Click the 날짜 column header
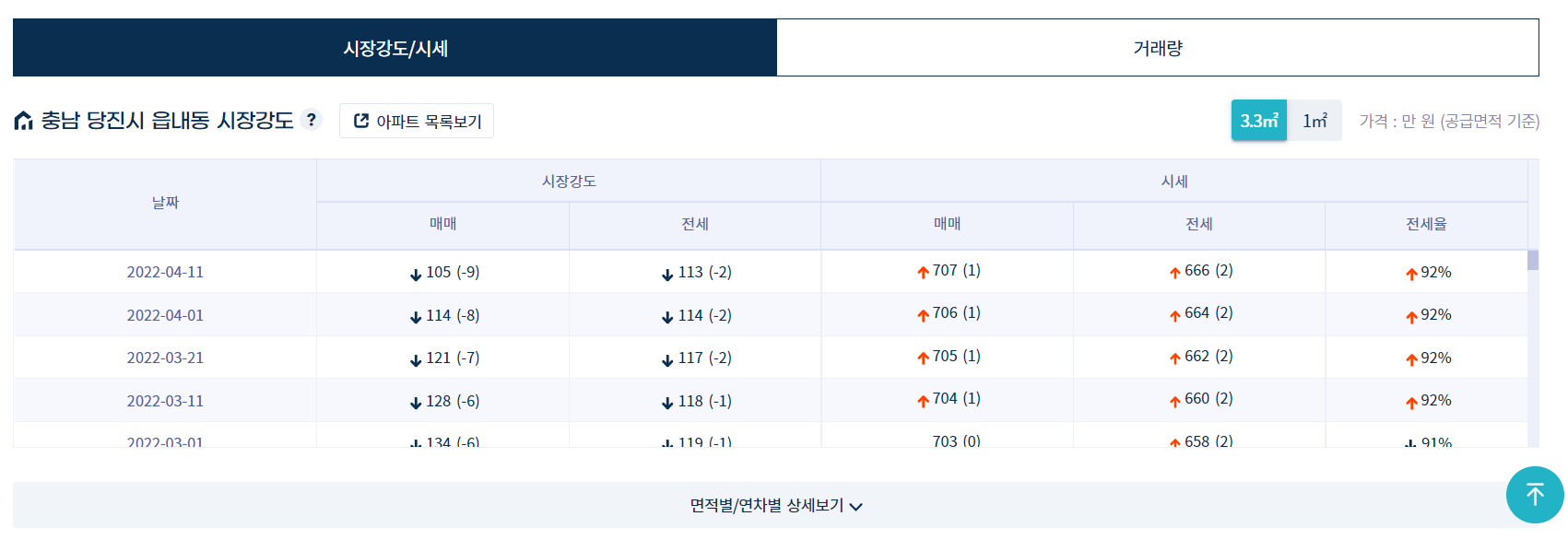The height and width of the screenshot is (540, 1568). (165, 203)
